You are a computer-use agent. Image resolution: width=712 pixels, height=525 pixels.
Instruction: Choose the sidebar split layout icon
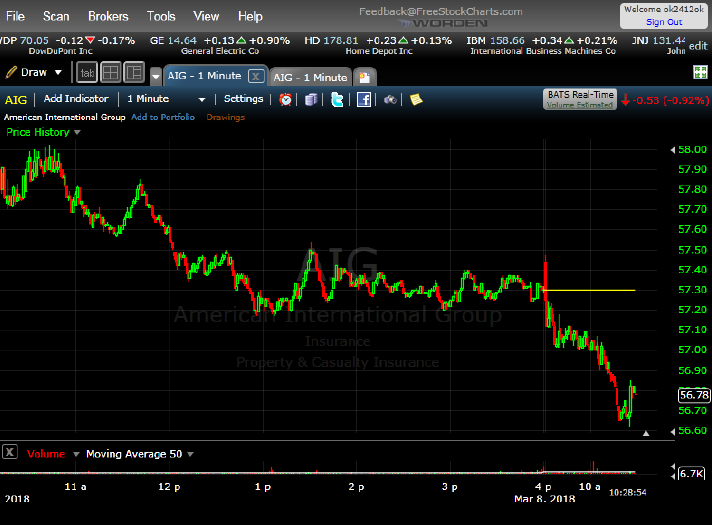[x=134, y=73]
